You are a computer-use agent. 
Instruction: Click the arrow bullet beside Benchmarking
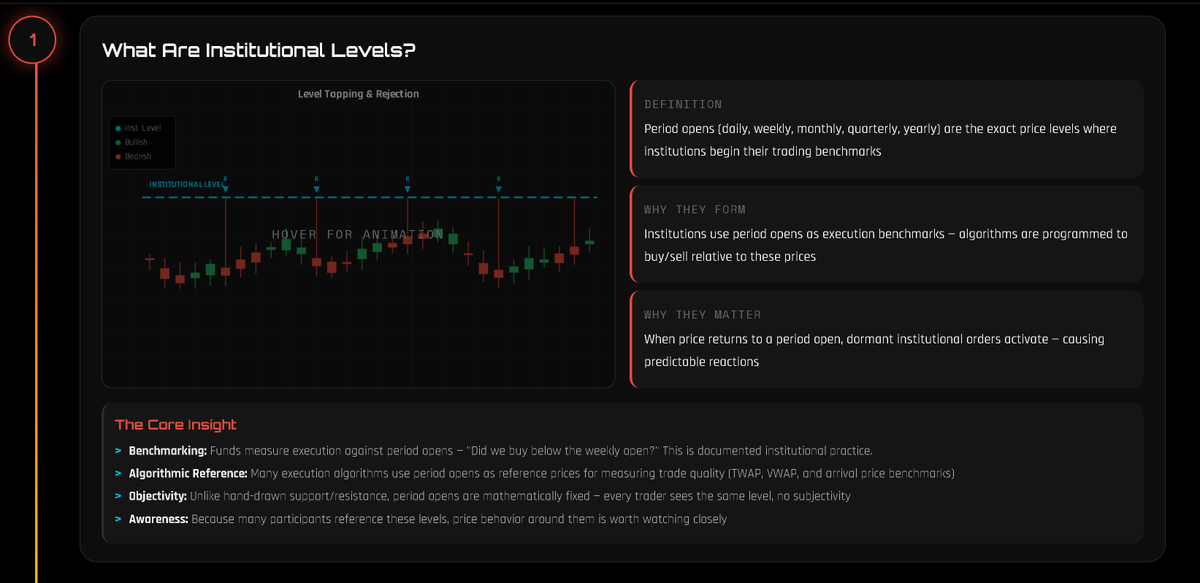point(118,451)
